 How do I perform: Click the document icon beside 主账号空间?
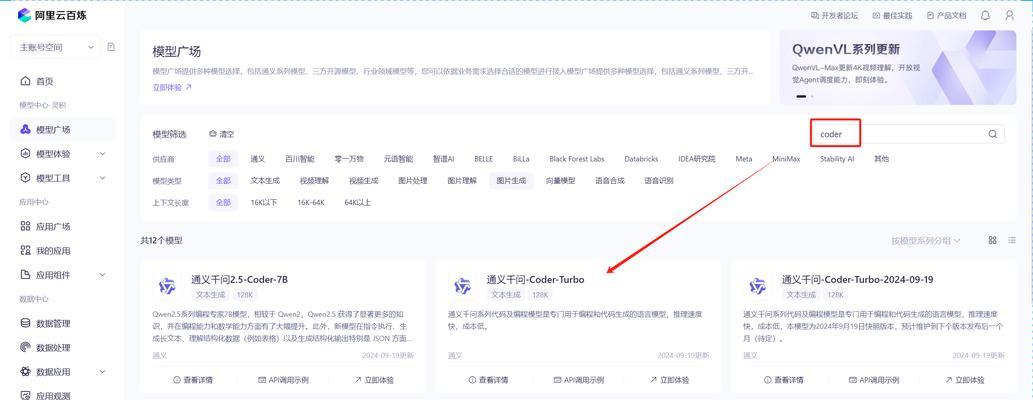coord(111,47)
